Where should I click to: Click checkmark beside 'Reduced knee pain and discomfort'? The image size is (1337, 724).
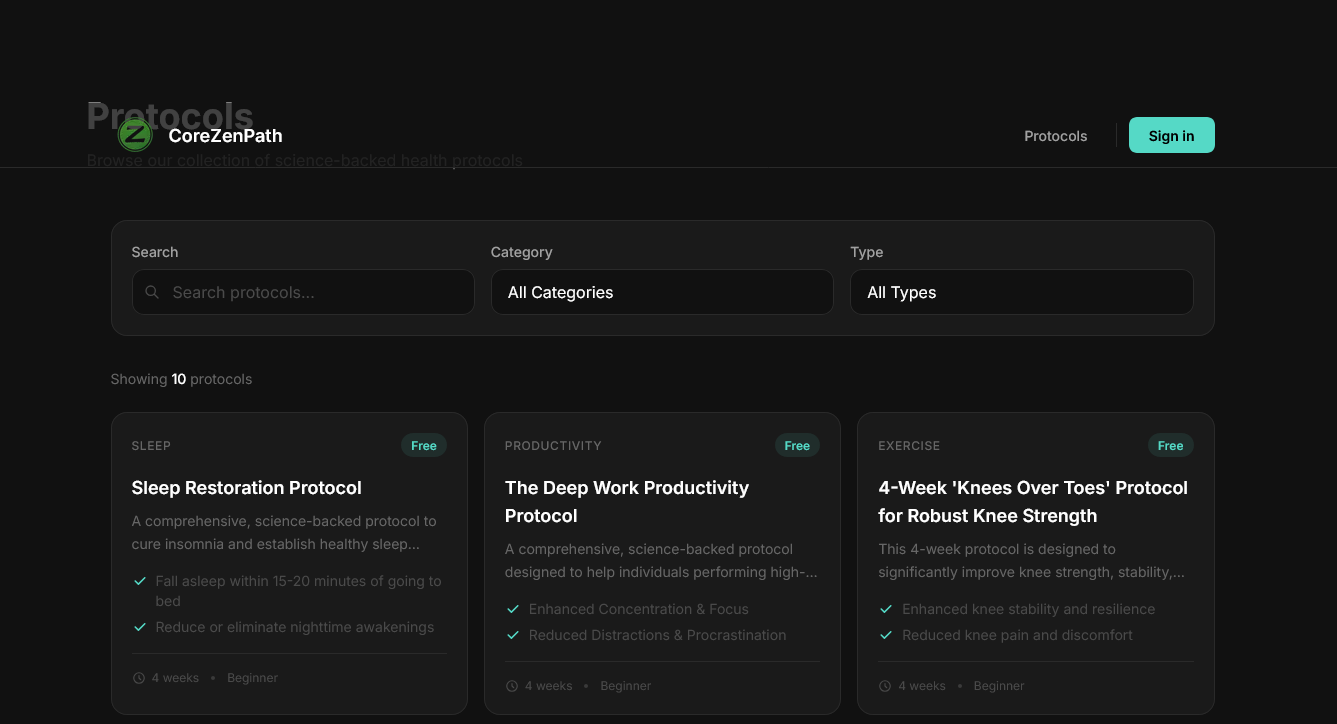(886, 634)
